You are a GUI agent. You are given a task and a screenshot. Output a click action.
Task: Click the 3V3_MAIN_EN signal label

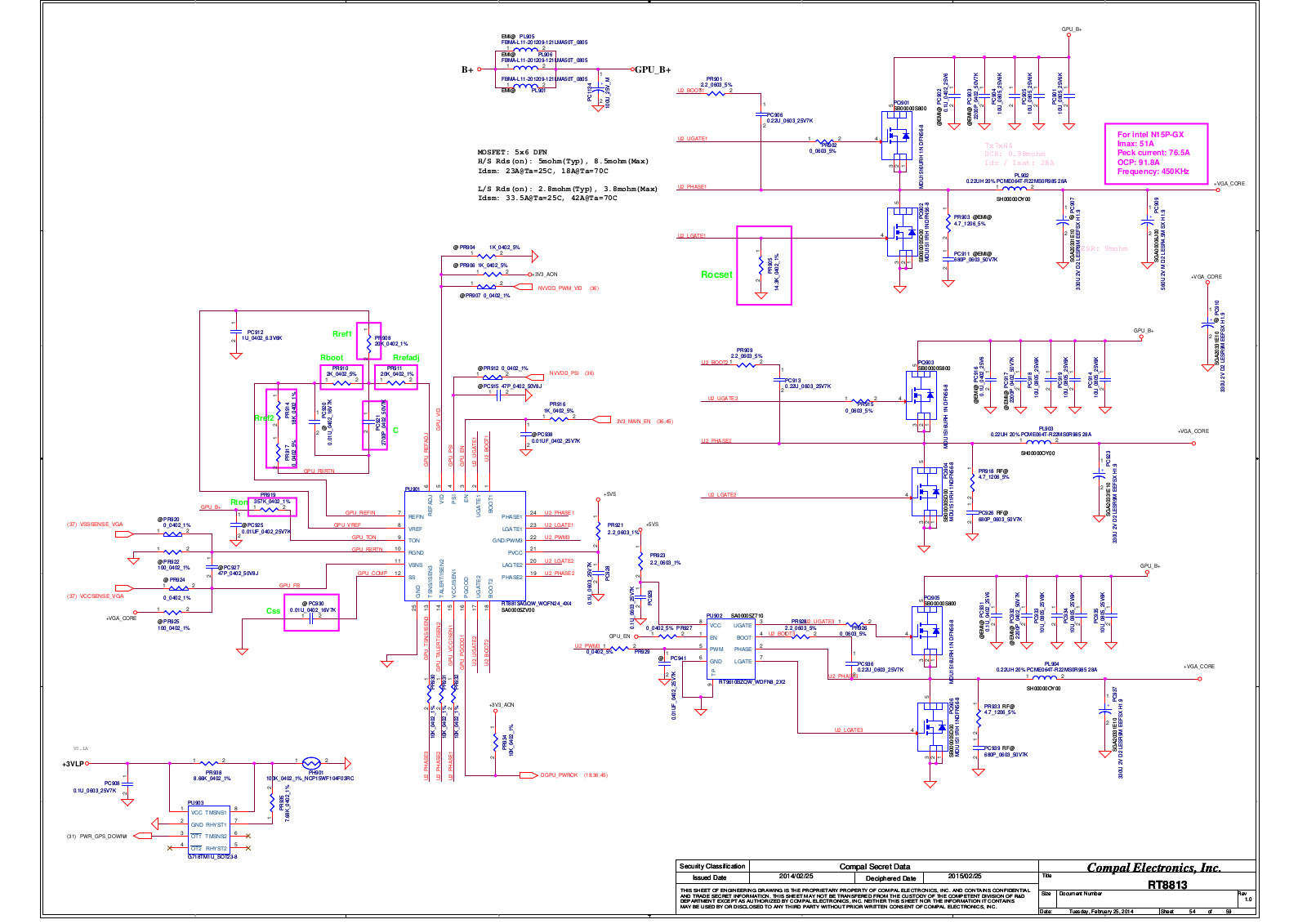(x=633, y=421)
